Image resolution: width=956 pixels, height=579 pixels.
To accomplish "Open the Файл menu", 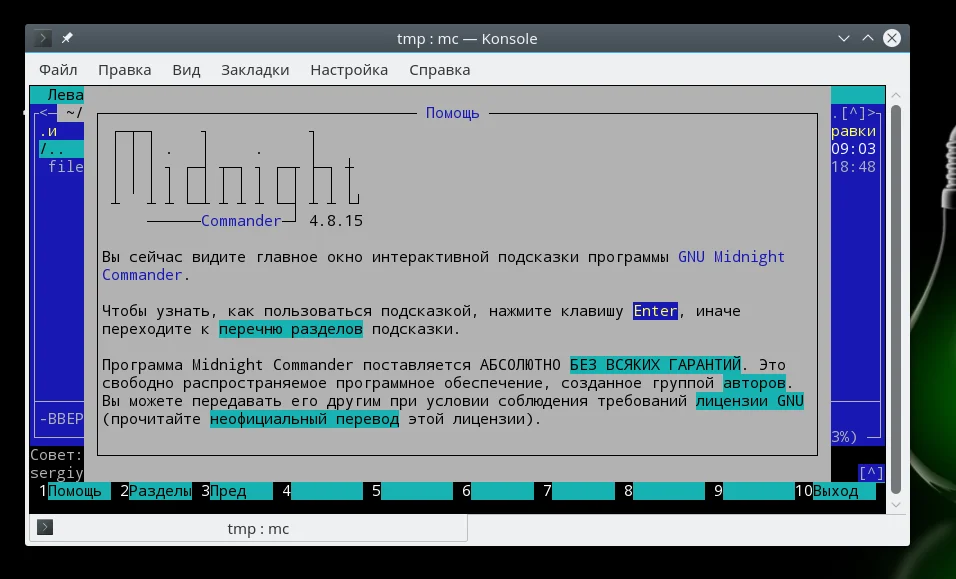I will (58, 70).
